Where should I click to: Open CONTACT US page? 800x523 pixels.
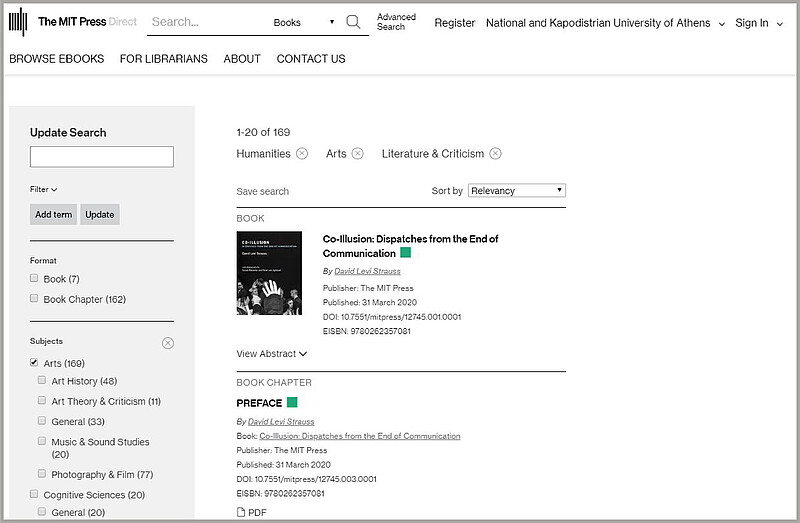(311, 59)
